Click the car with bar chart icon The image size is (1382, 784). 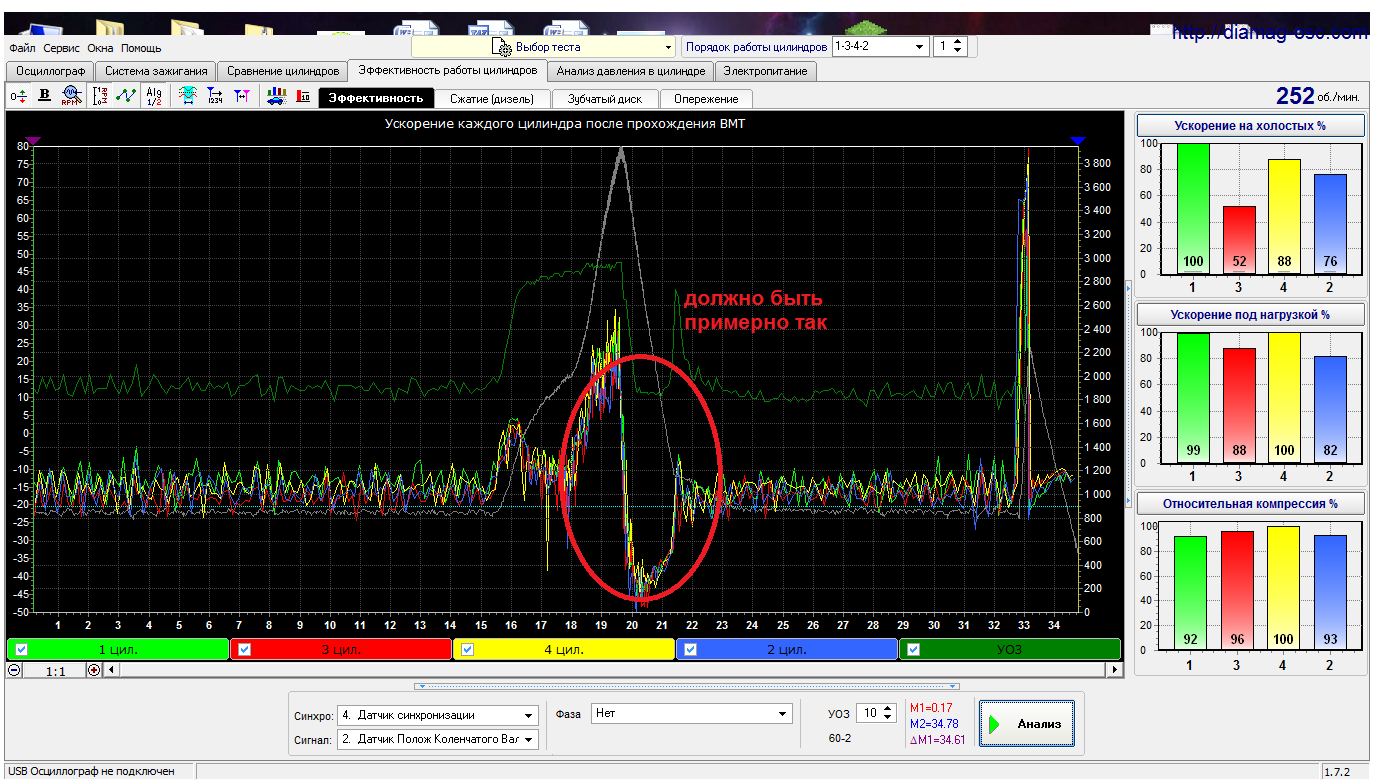pyautogui.click(x=276, y=96)
